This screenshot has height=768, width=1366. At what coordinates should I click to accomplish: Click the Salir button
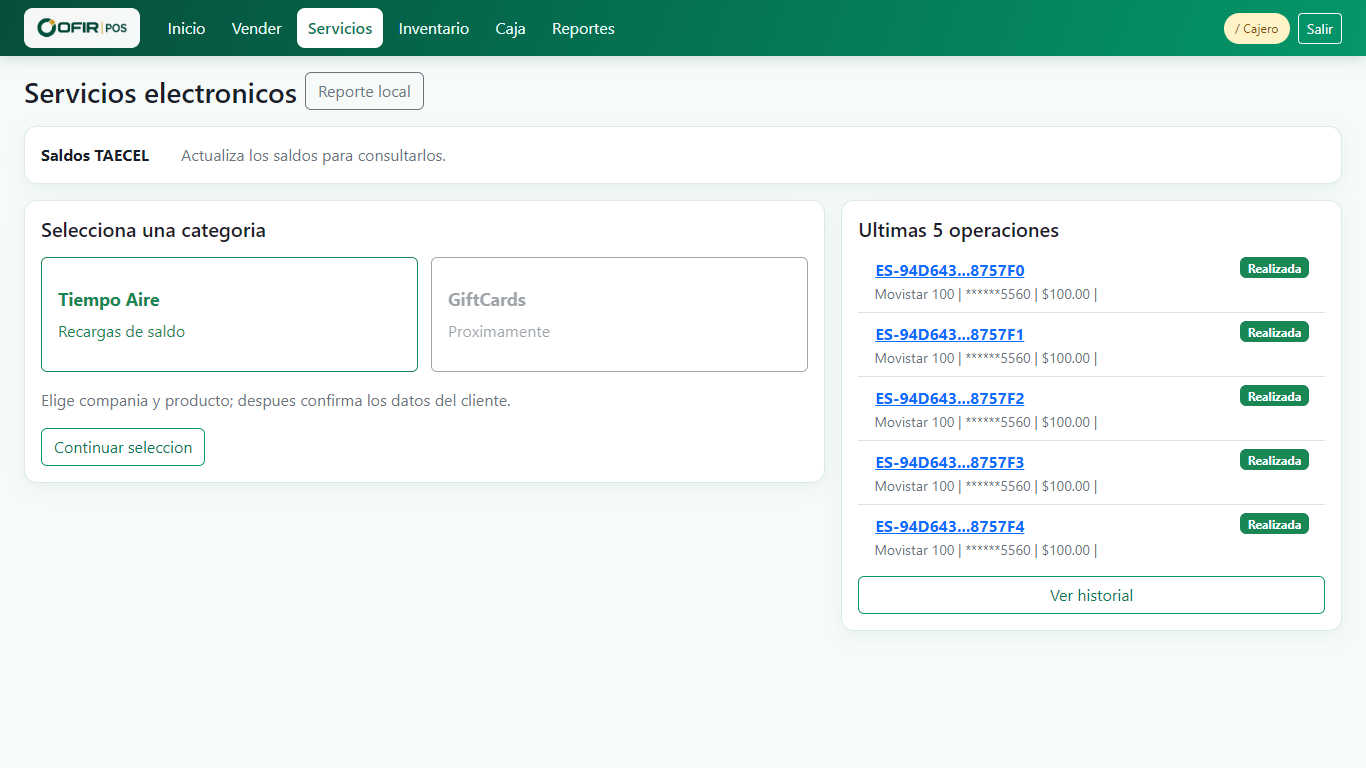1320,28
